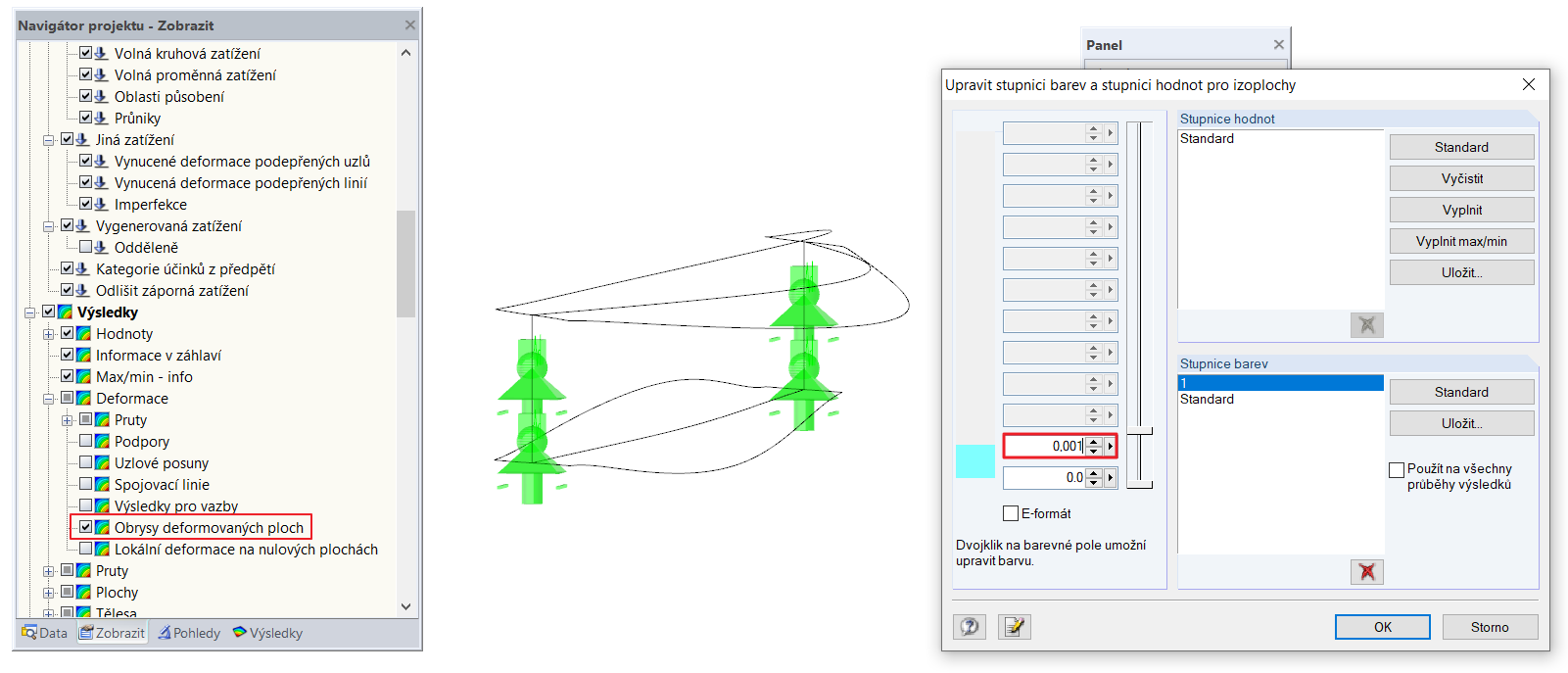Switch to the Výsledky tab at bottom
Image resolution: width=1568 pixels, height=673 pixels.
[x=267, y=633]
